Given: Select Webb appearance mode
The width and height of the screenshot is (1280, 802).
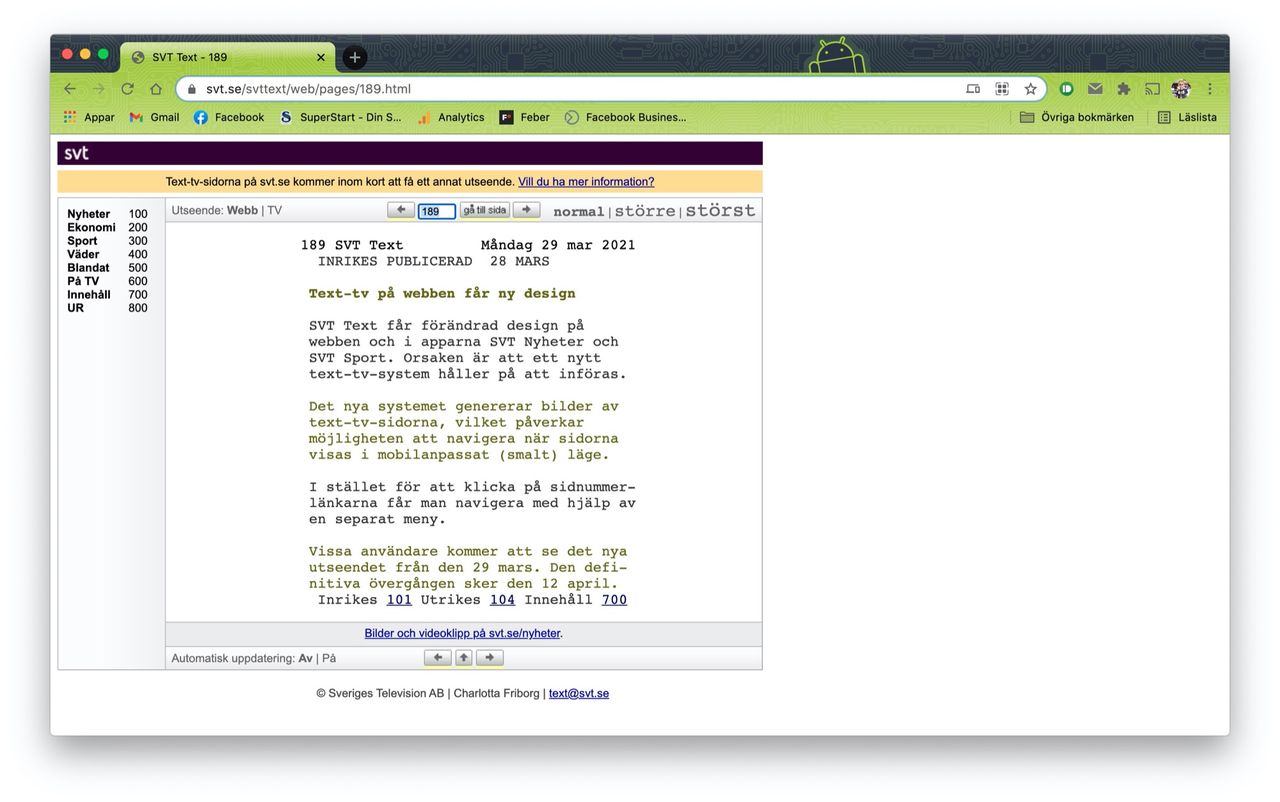Looking at the screenshot, I should (x=242, y=211).
